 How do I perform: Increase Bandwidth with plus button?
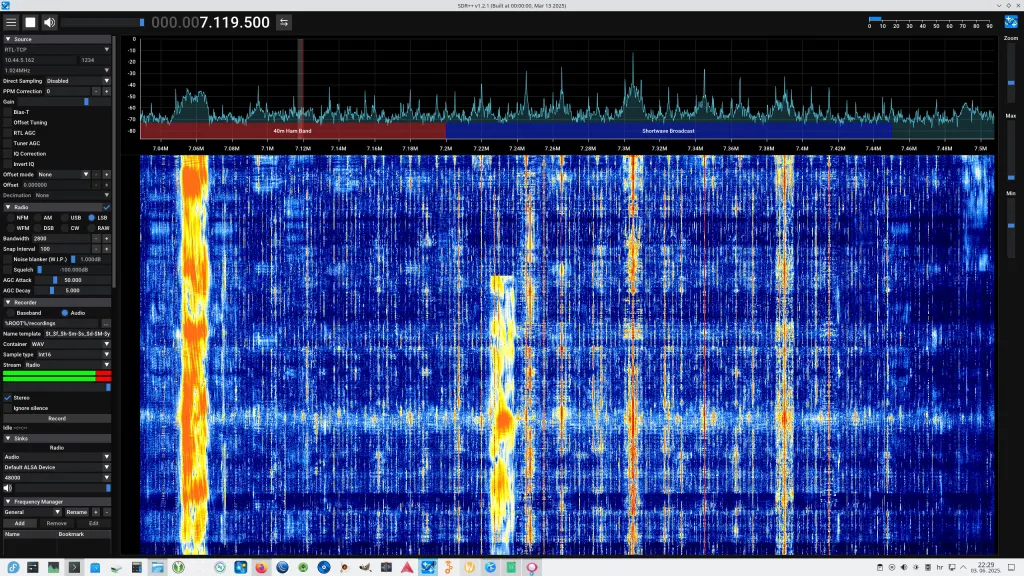pos(106,238)
